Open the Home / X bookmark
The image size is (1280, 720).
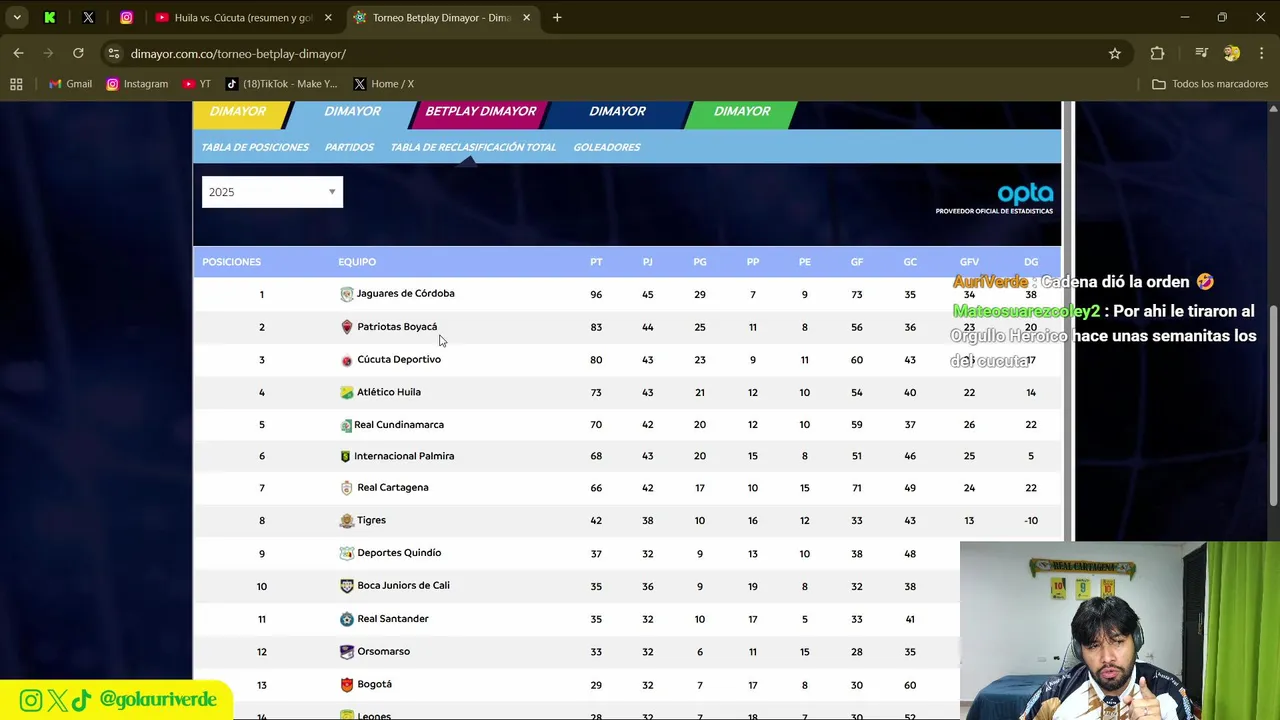tap(383, 84)
